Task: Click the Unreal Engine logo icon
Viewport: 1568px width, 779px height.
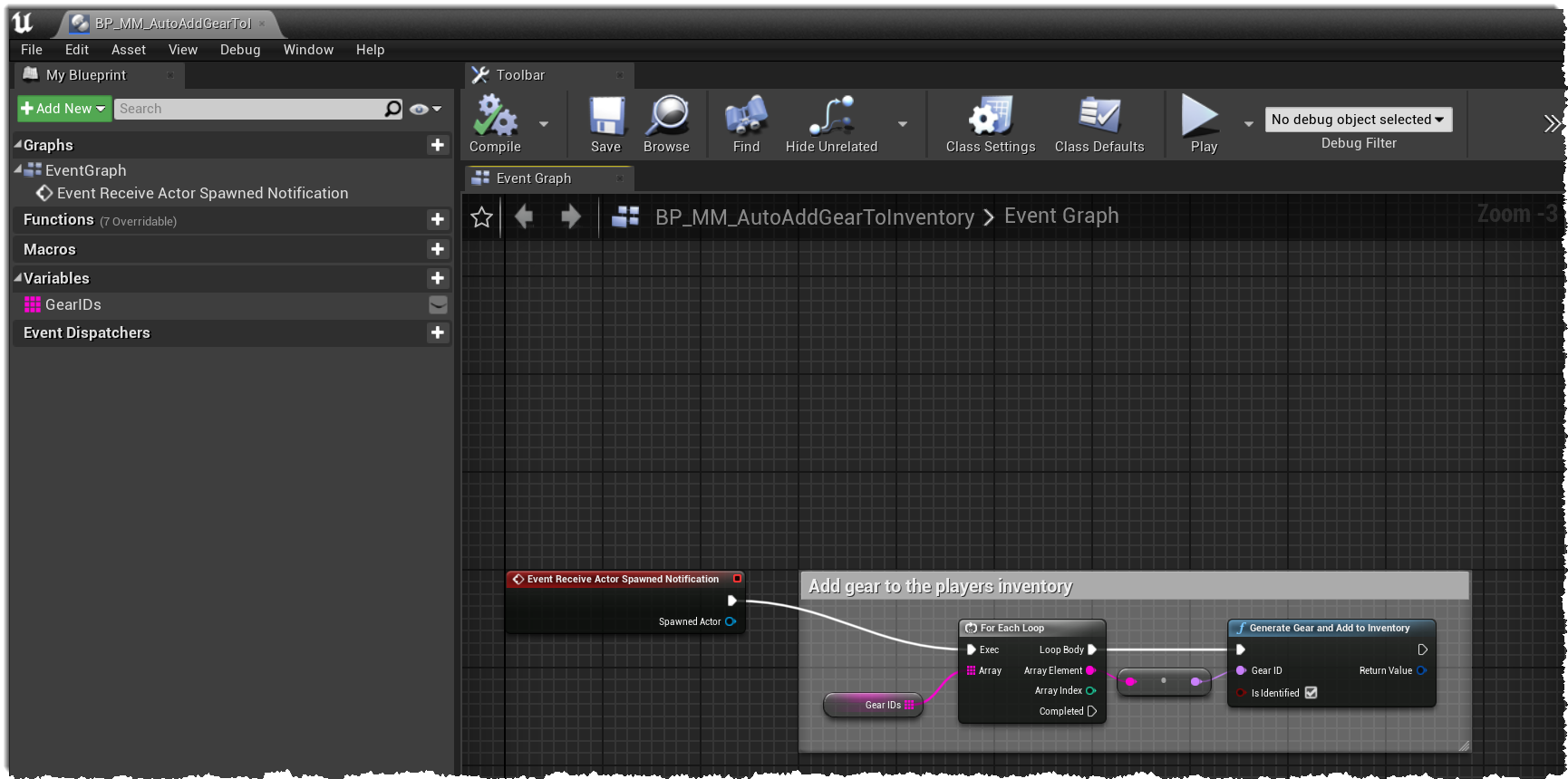Action: (x=23, y=23)
